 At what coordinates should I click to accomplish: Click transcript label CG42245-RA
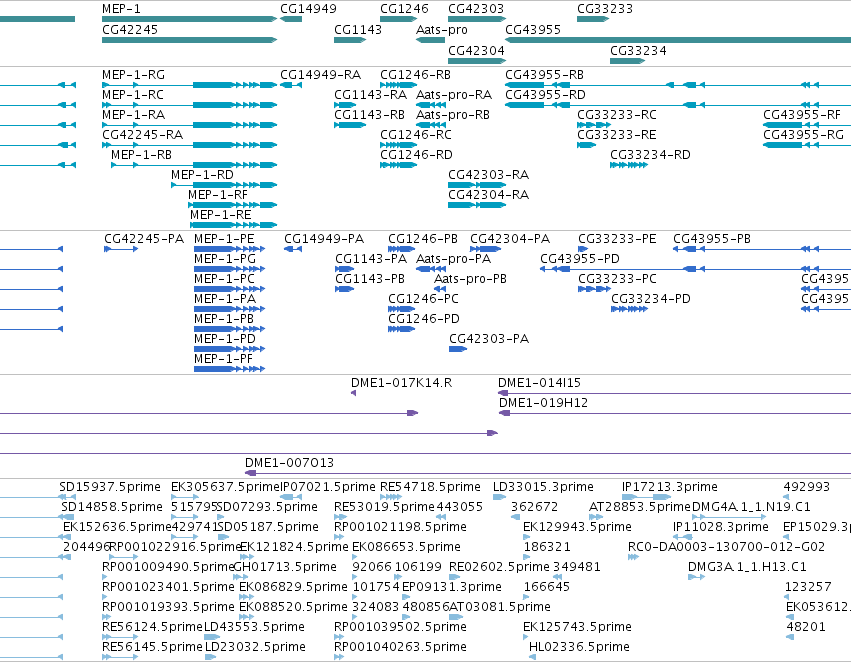143,135
